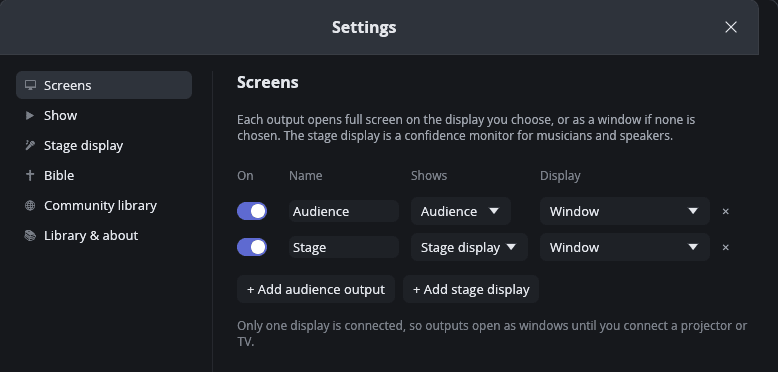Click the Shows column header
778x372 pixels.
(429, 176)
